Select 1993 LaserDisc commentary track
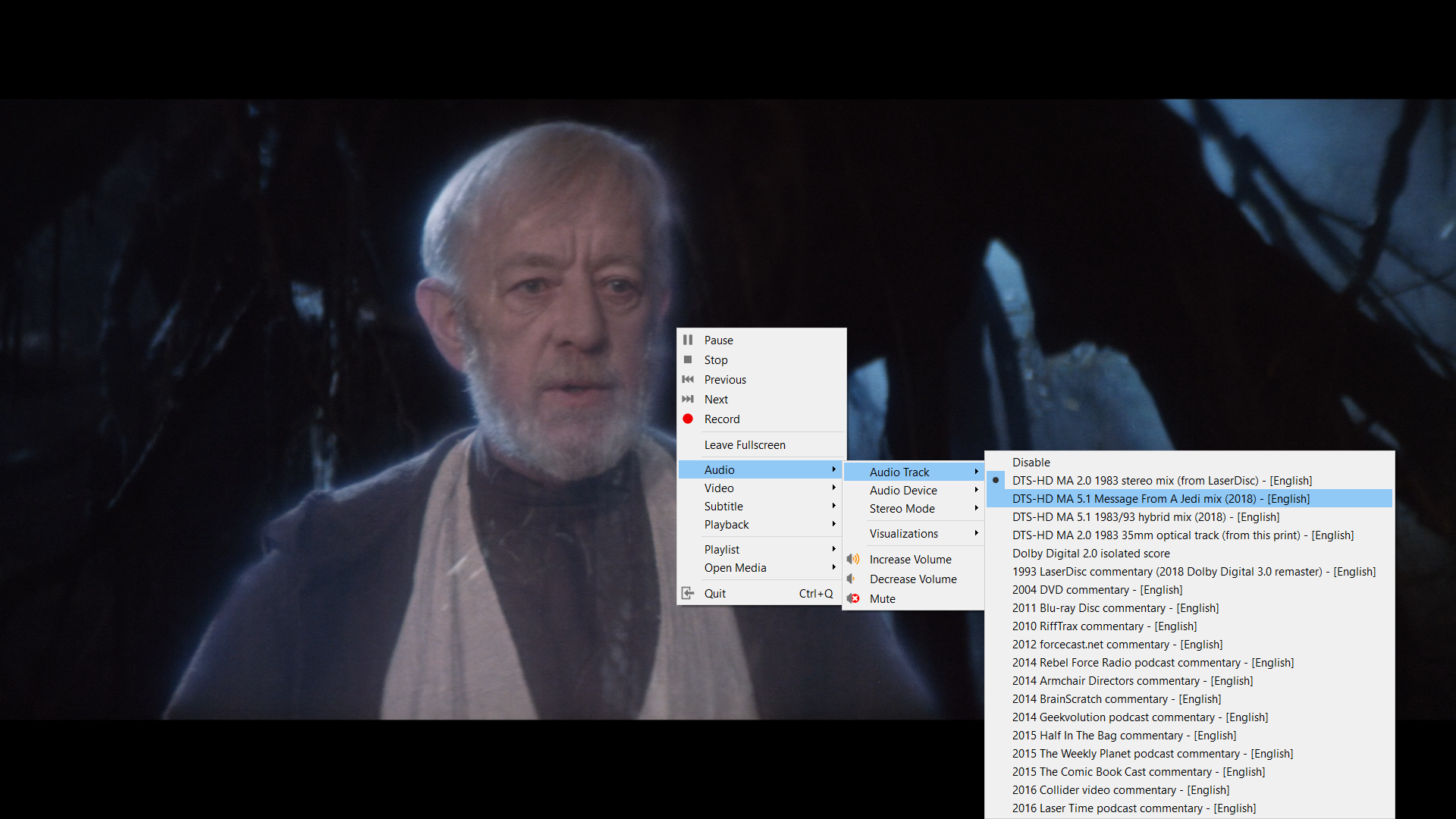Viewport: 1456px width, 819px height. point(1189,571)
